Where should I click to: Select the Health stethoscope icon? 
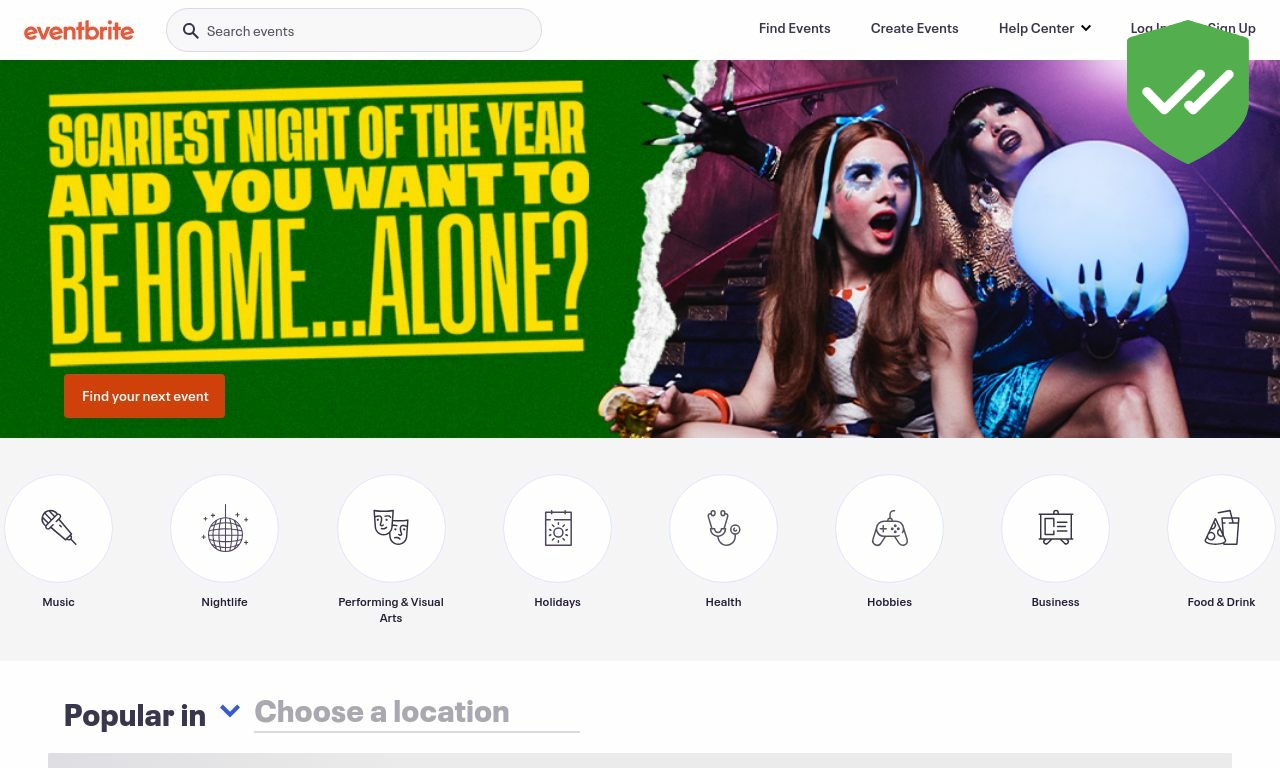click(723, 528)
